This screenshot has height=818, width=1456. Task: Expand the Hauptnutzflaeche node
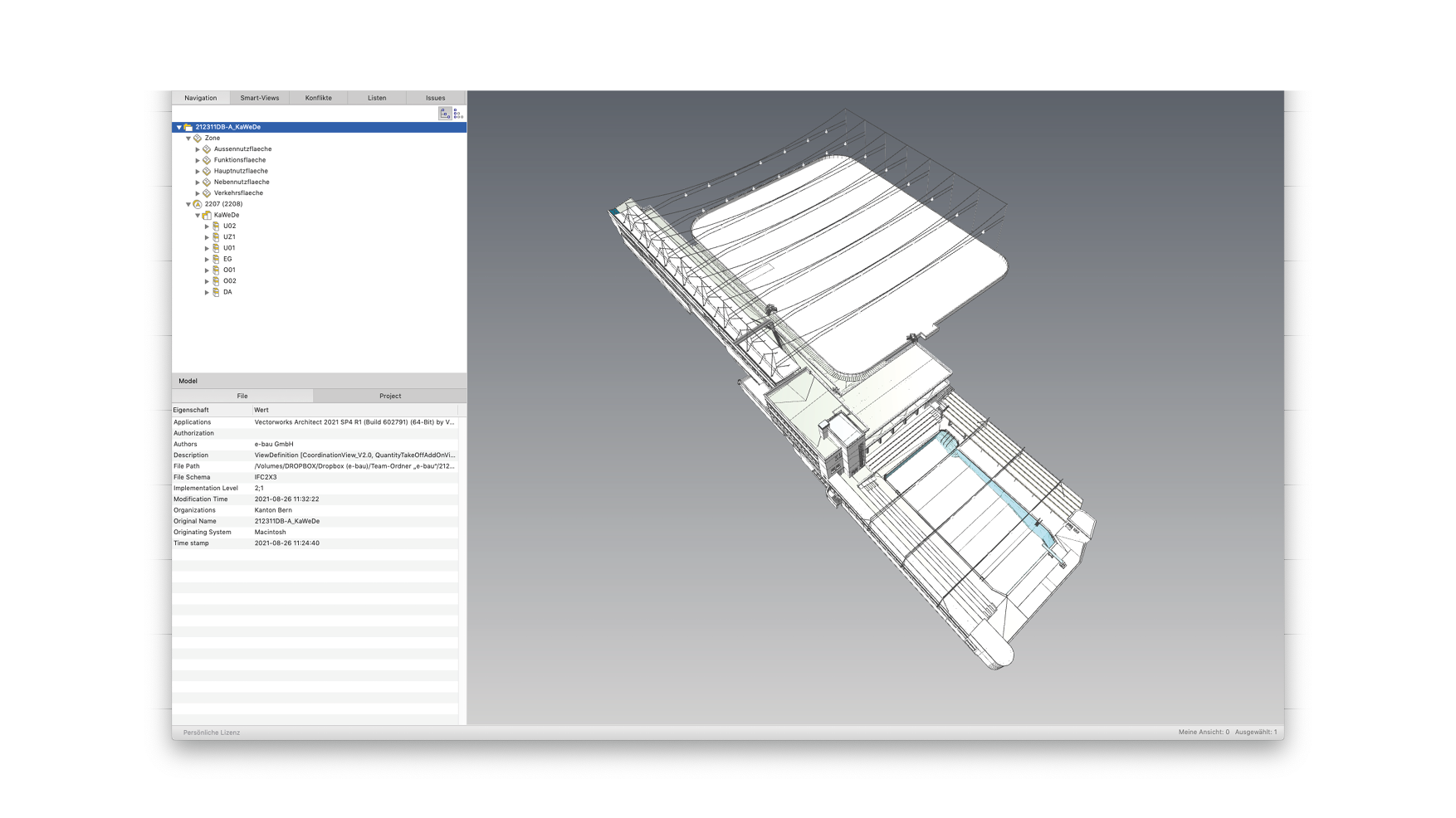point(198,171)
